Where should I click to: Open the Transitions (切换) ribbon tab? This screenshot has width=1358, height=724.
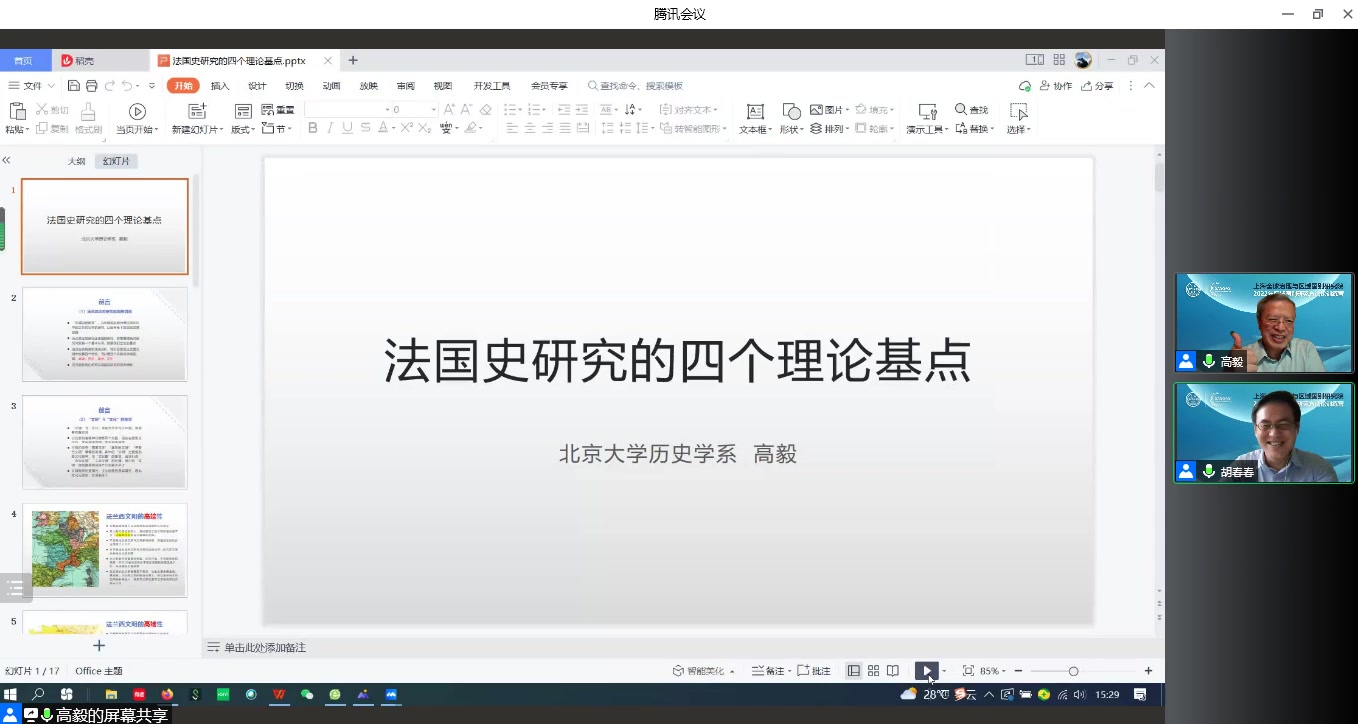point(294,86)
